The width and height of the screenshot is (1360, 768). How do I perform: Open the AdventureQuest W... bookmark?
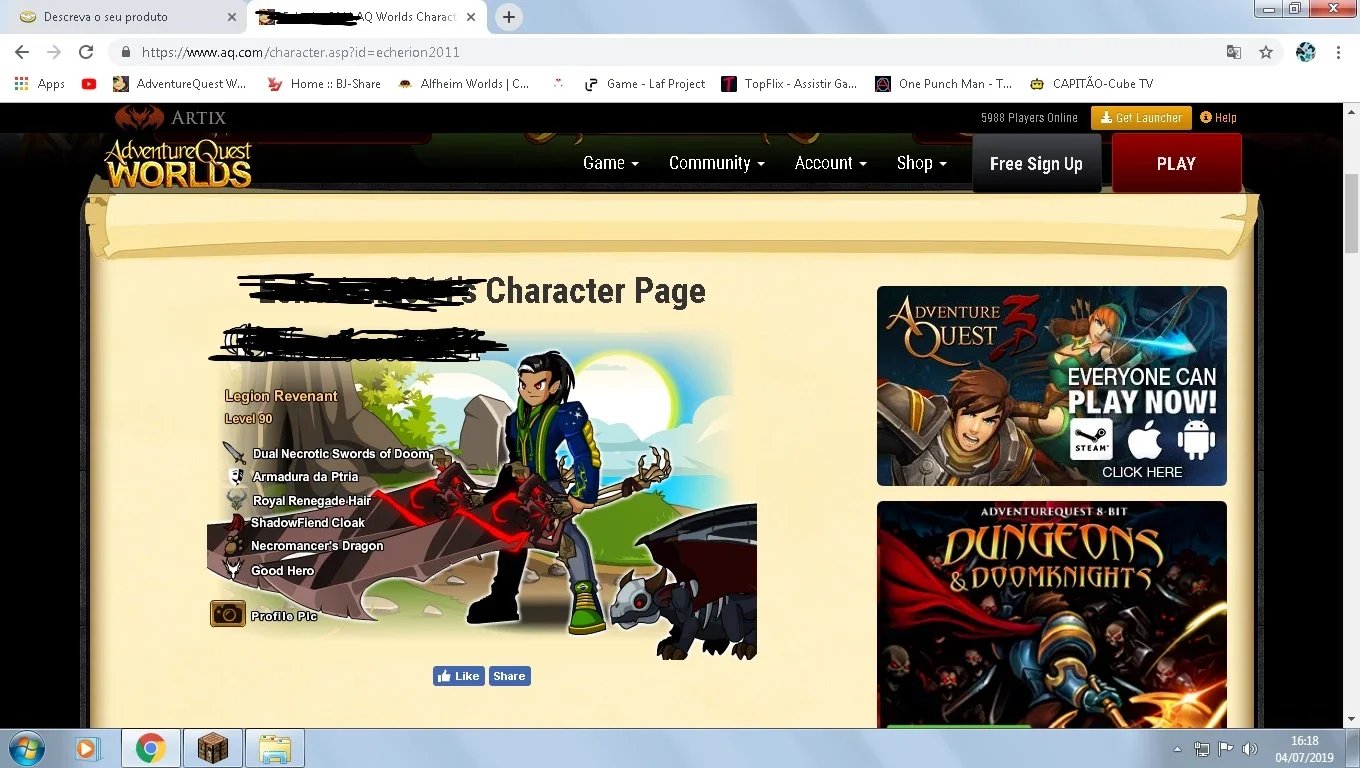tap(180, 84)
